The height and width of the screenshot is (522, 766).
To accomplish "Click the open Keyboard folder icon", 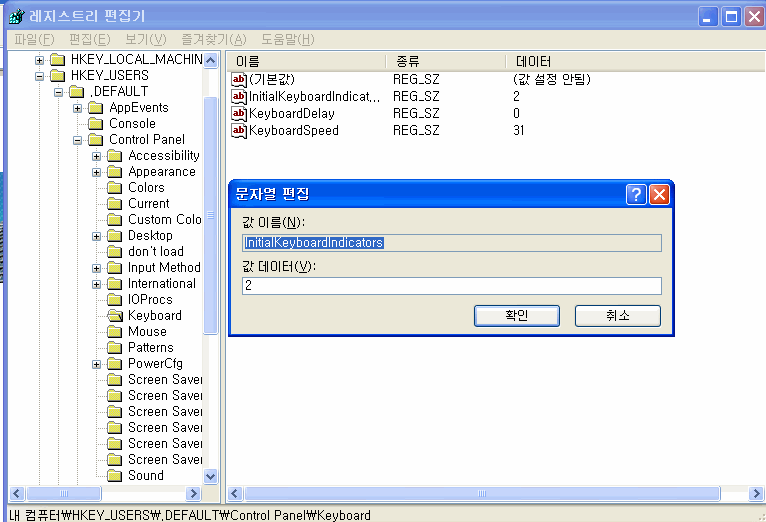I will (x=115, y=316).
